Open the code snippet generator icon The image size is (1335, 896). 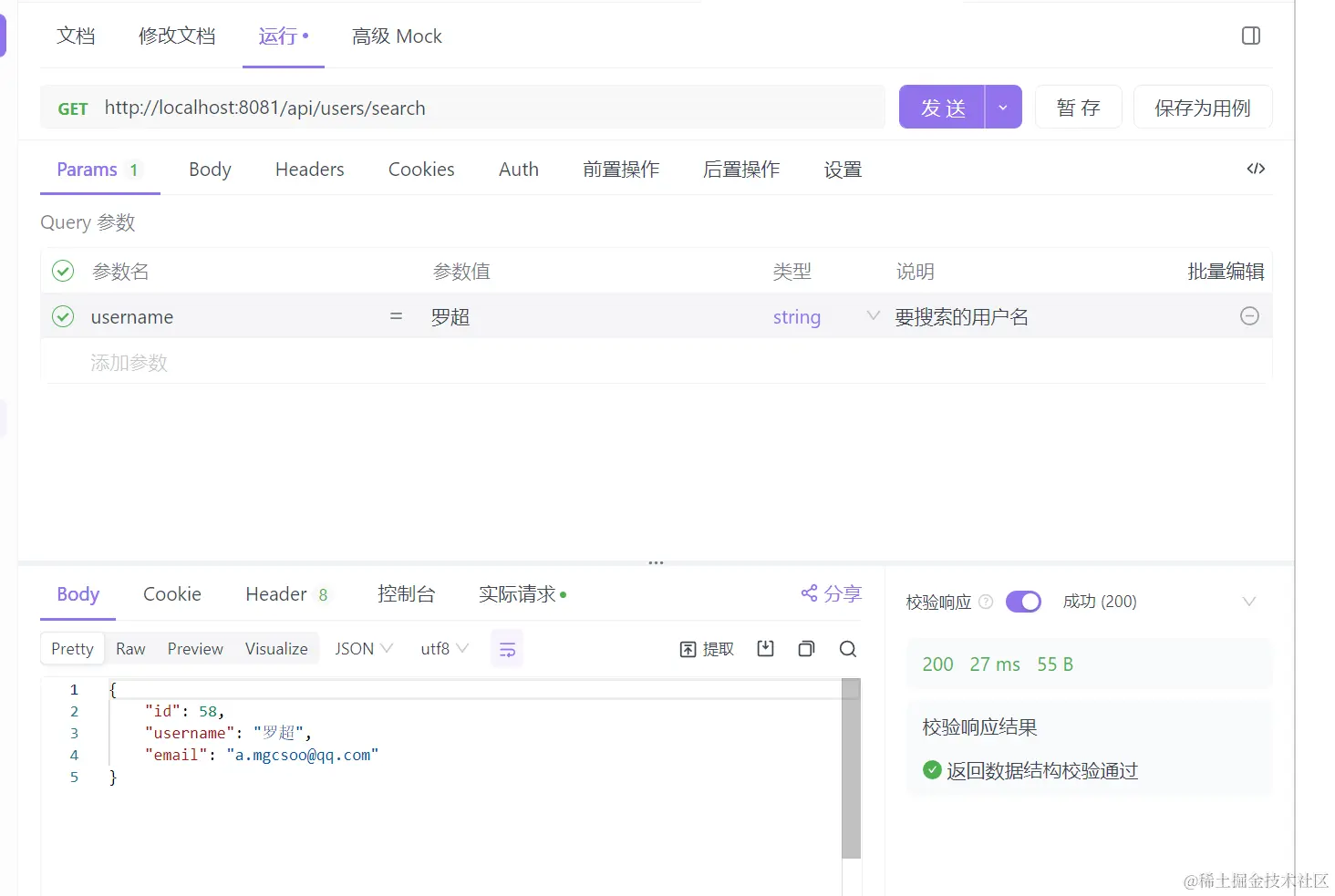pos(1256,169)
